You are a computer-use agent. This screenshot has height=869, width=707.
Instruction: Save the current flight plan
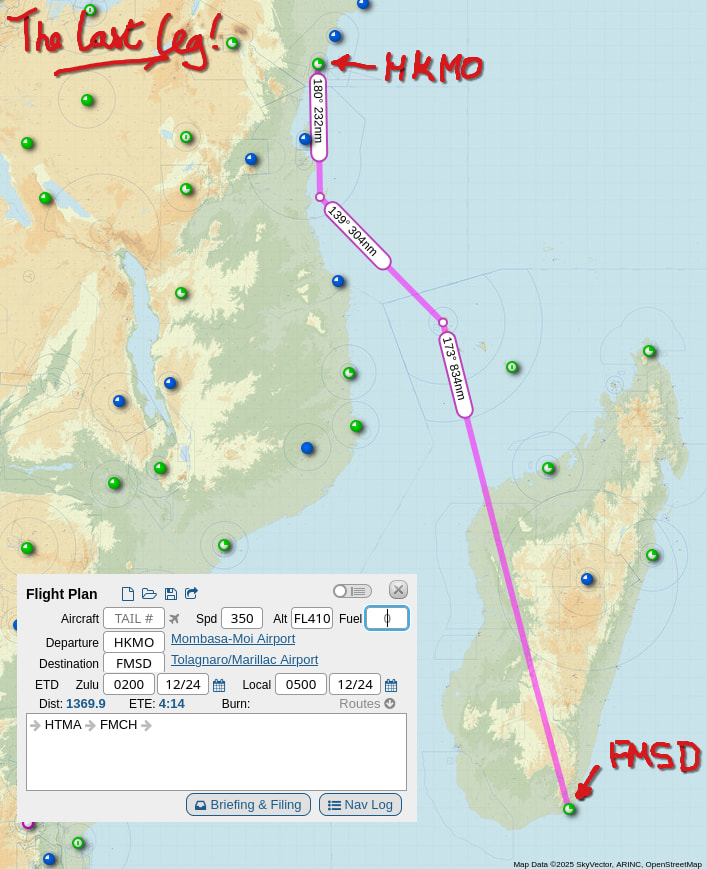(x=171, y=594)
